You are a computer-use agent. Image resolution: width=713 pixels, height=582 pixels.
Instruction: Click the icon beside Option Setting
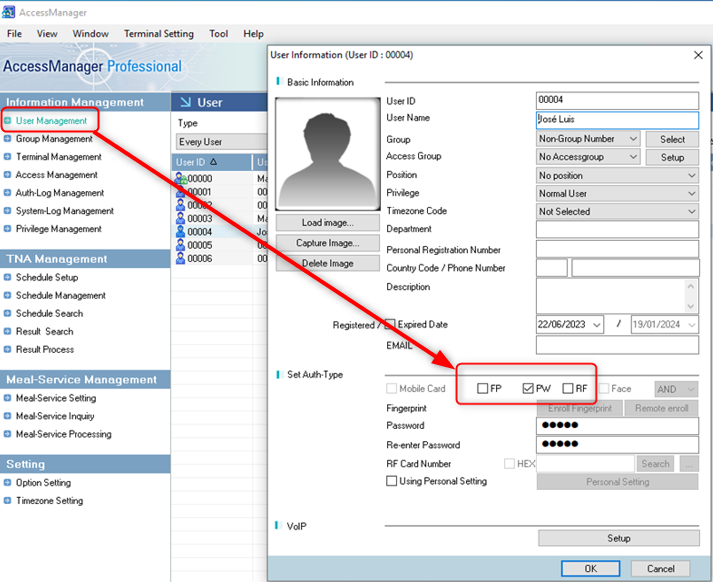coord(8,483)
